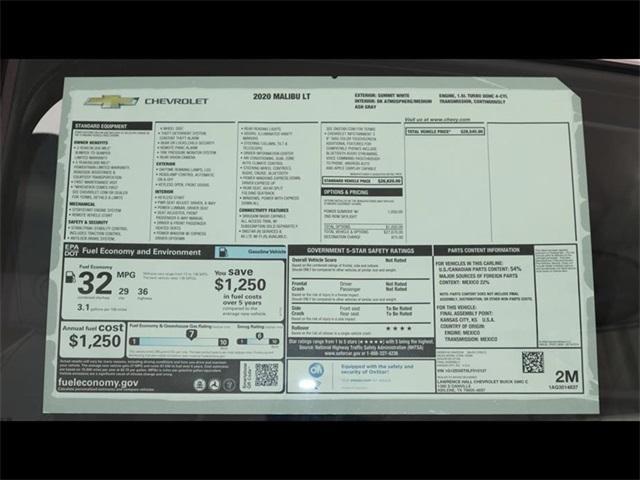
Task: Click the Rollover star rating icons
Action: click(399, 327)
